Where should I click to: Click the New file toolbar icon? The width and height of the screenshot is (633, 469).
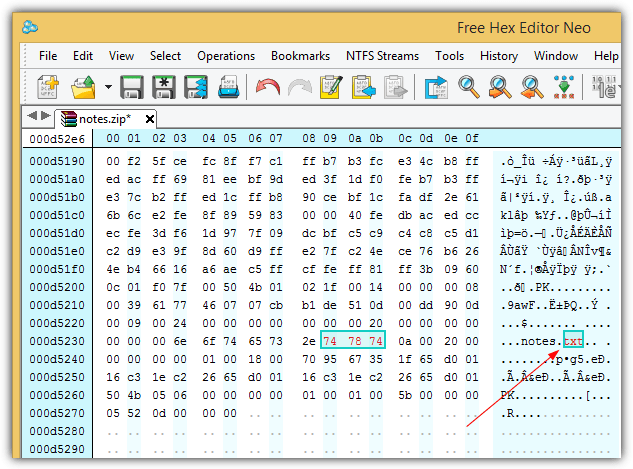(x=48, y=87)
